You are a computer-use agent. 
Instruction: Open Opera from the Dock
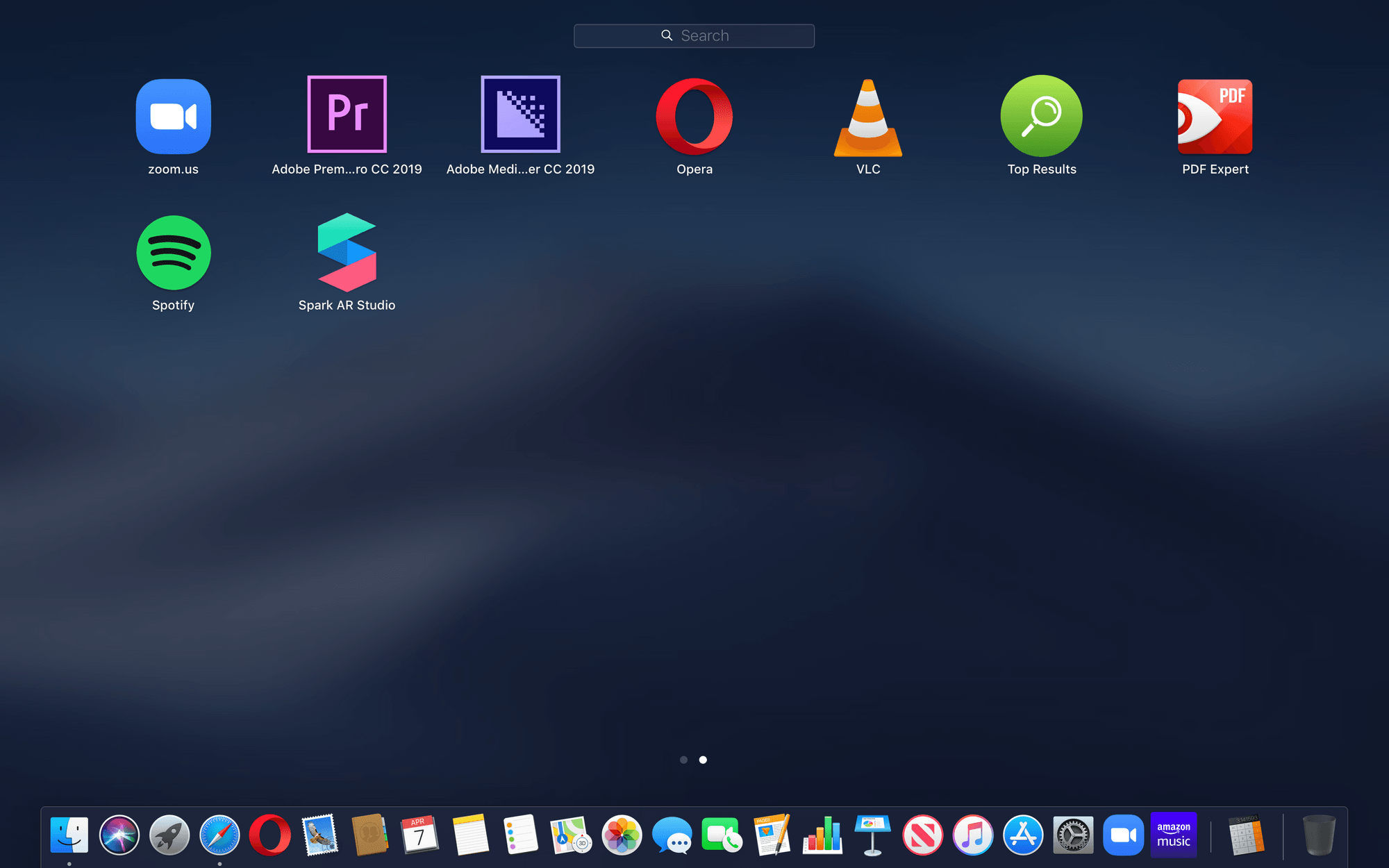click(x=270, y=835)
